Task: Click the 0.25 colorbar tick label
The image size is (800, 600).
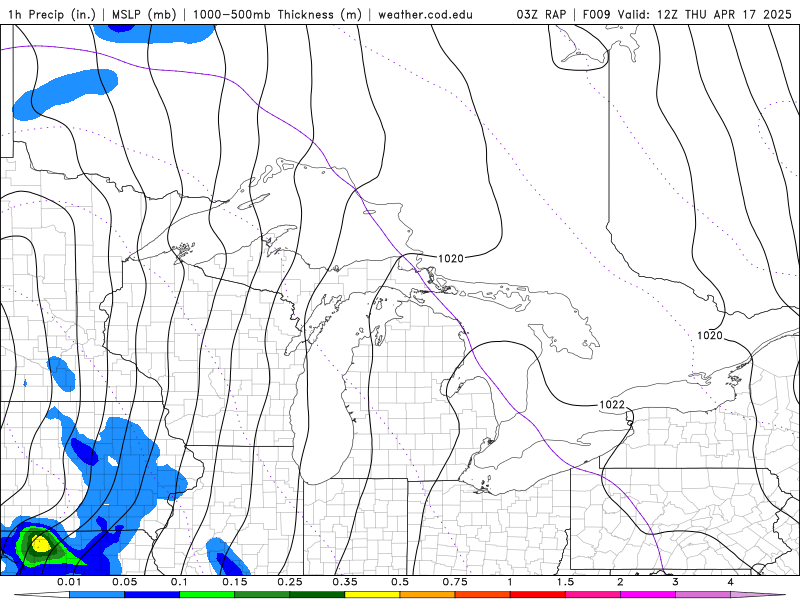Action: click(x=290, y=582)
